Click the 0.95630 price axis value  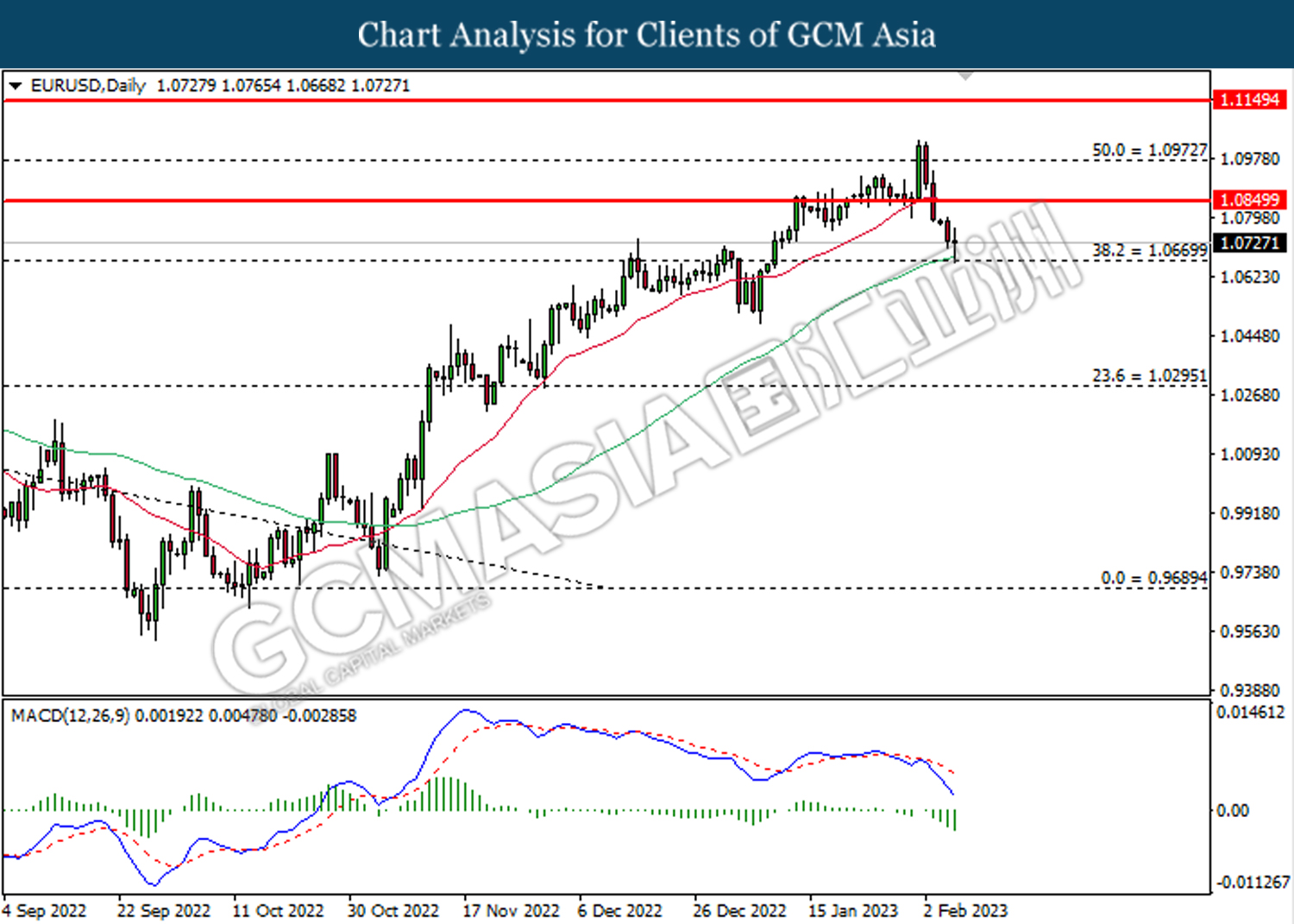(1250, 632)
